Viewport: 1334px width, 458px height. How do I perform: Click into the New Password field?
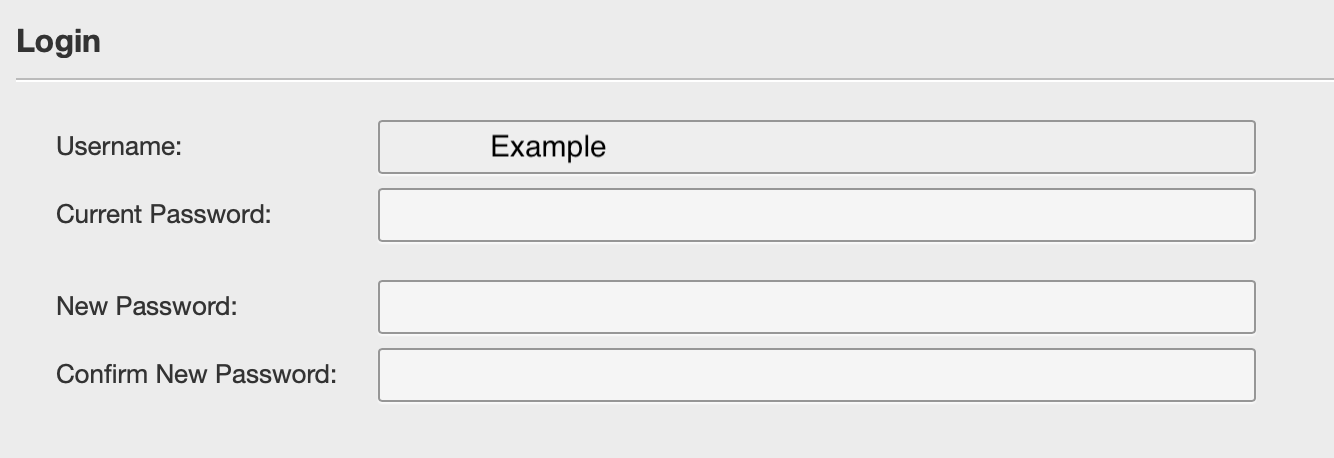point(816,307)
